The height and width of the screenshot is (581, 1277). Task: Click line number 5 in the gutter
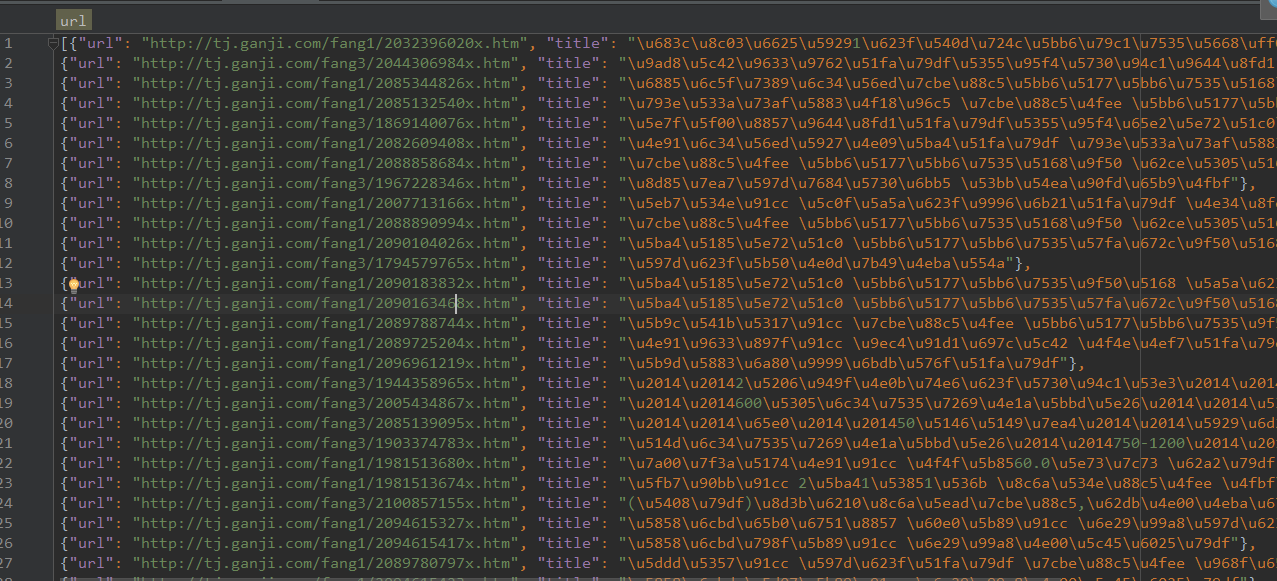(8, 123)
